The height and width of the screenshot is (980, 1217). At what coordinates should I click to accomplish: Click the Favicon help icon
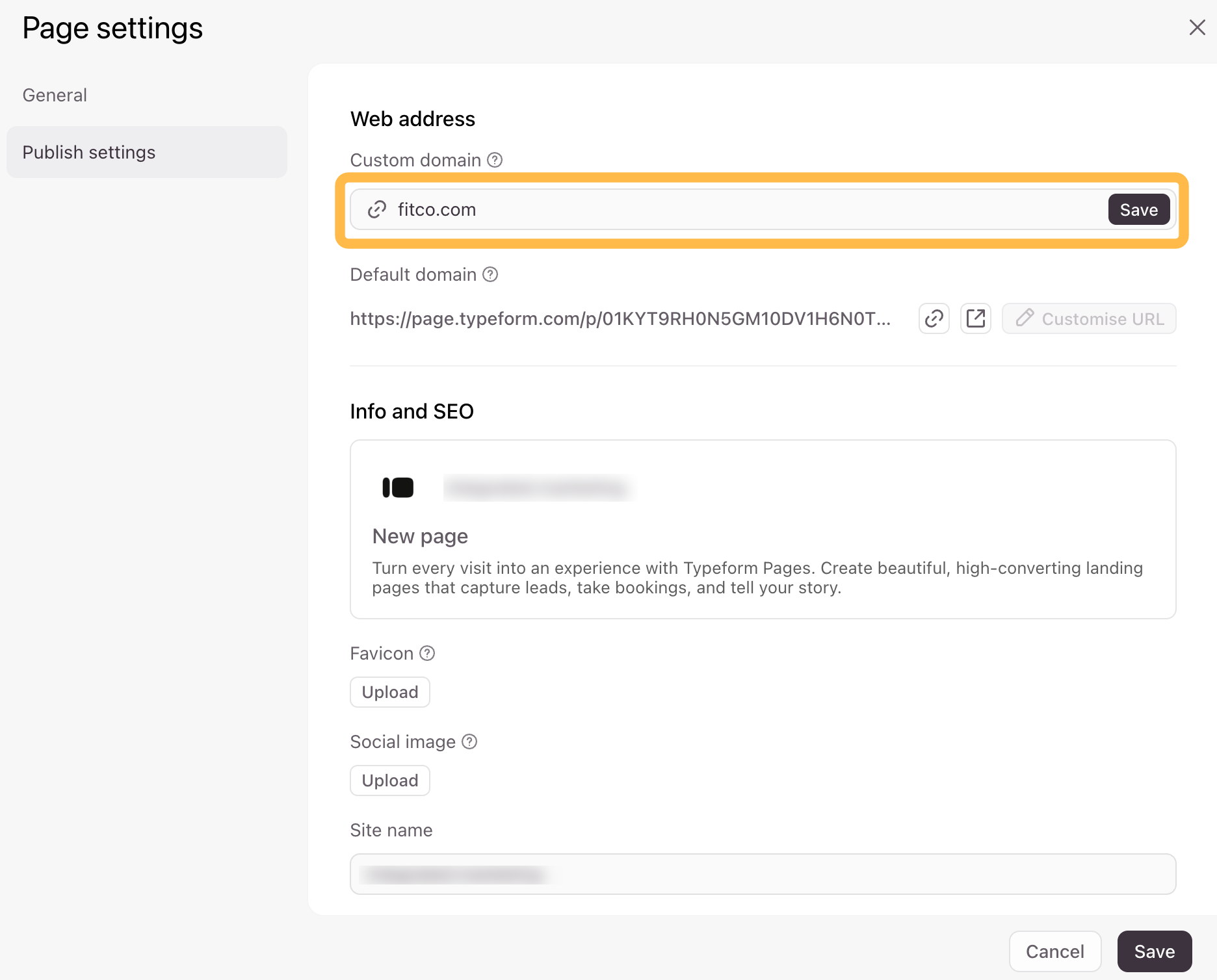[x=427, y=653]
